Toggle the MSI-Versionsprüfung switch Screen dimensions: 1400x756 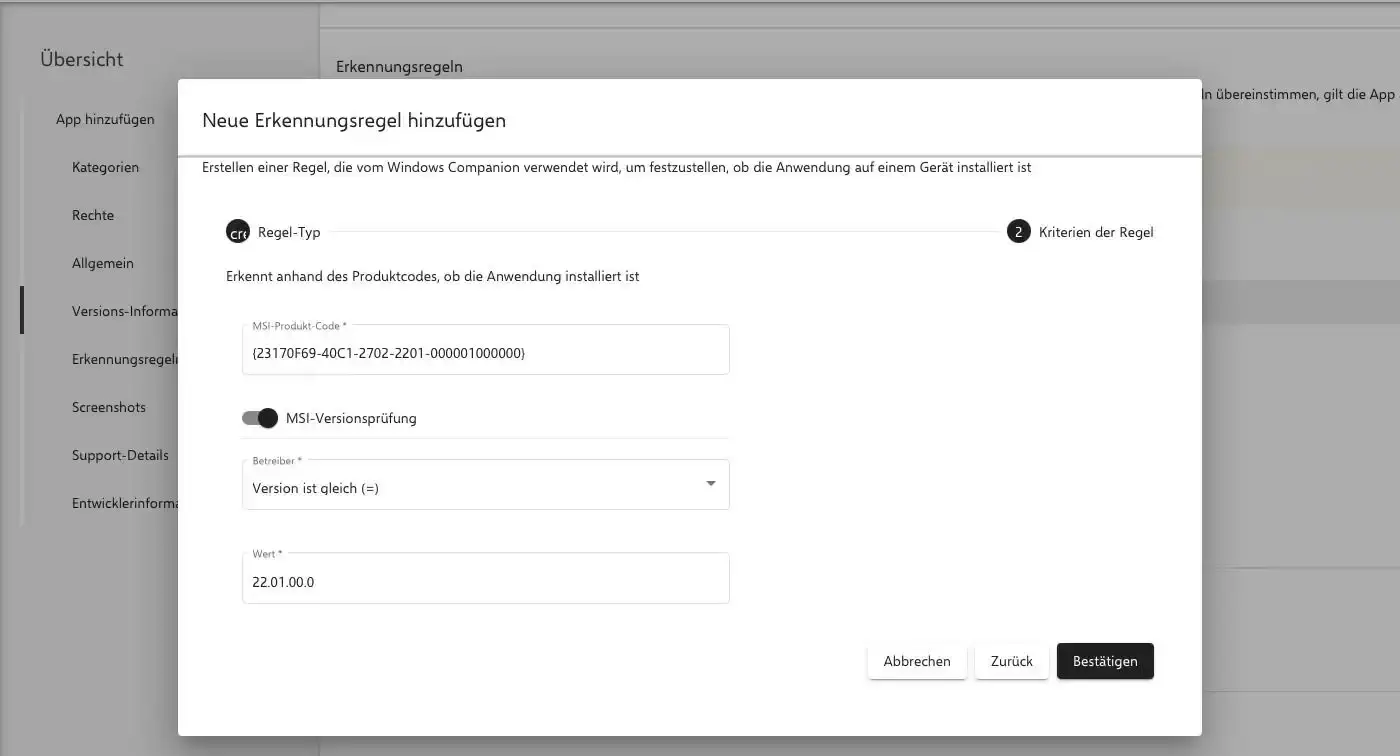pyautogui.click(x=260, y=418)
